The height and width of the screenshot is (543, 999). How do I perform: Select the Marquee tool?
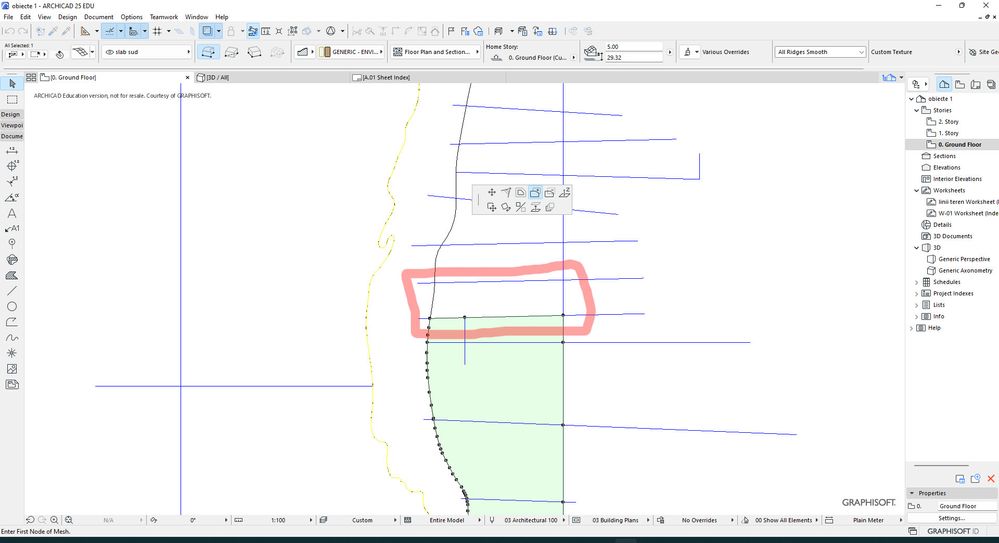12,99
